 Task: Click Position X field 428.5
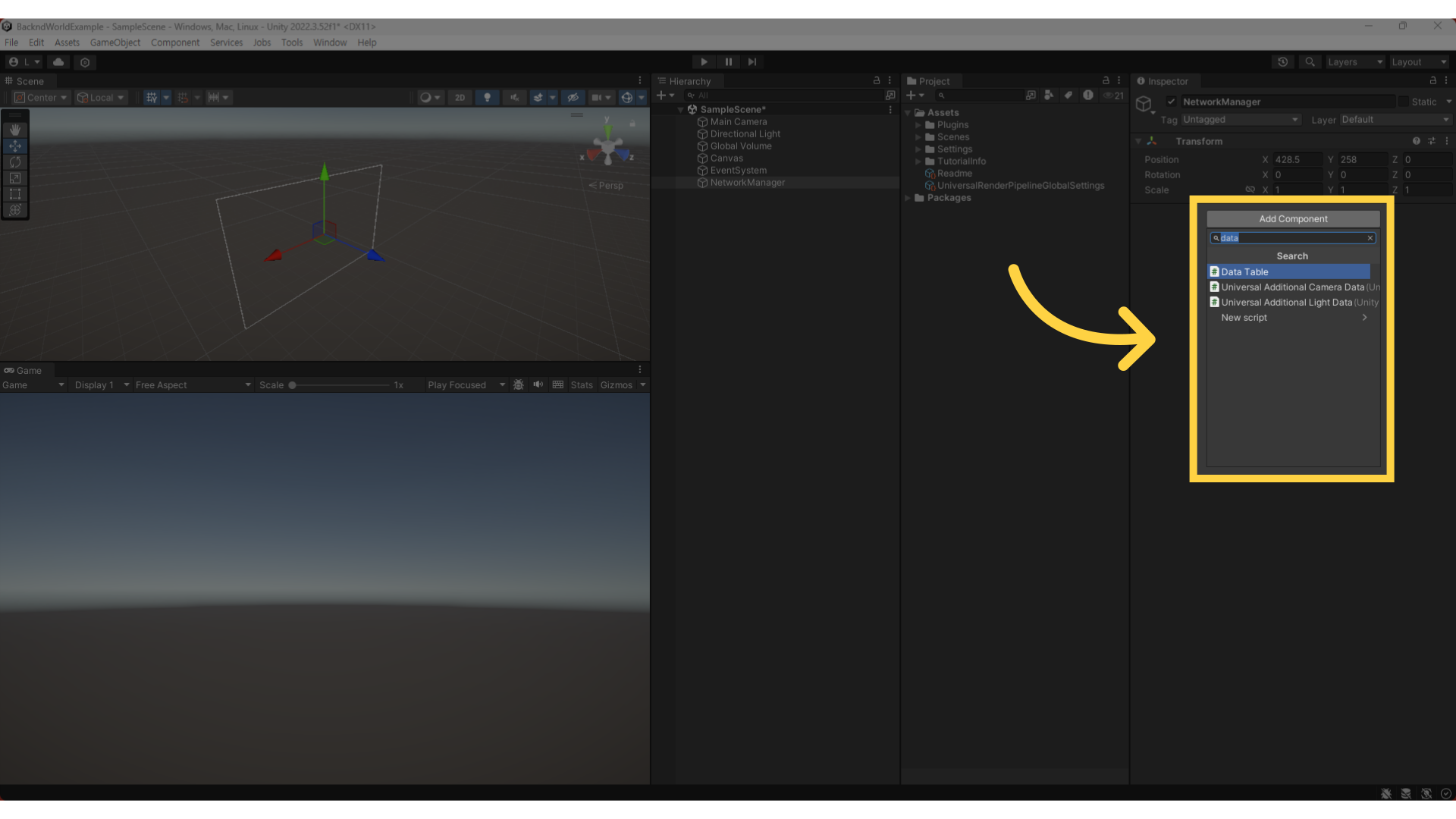(x=1298, y=159)
